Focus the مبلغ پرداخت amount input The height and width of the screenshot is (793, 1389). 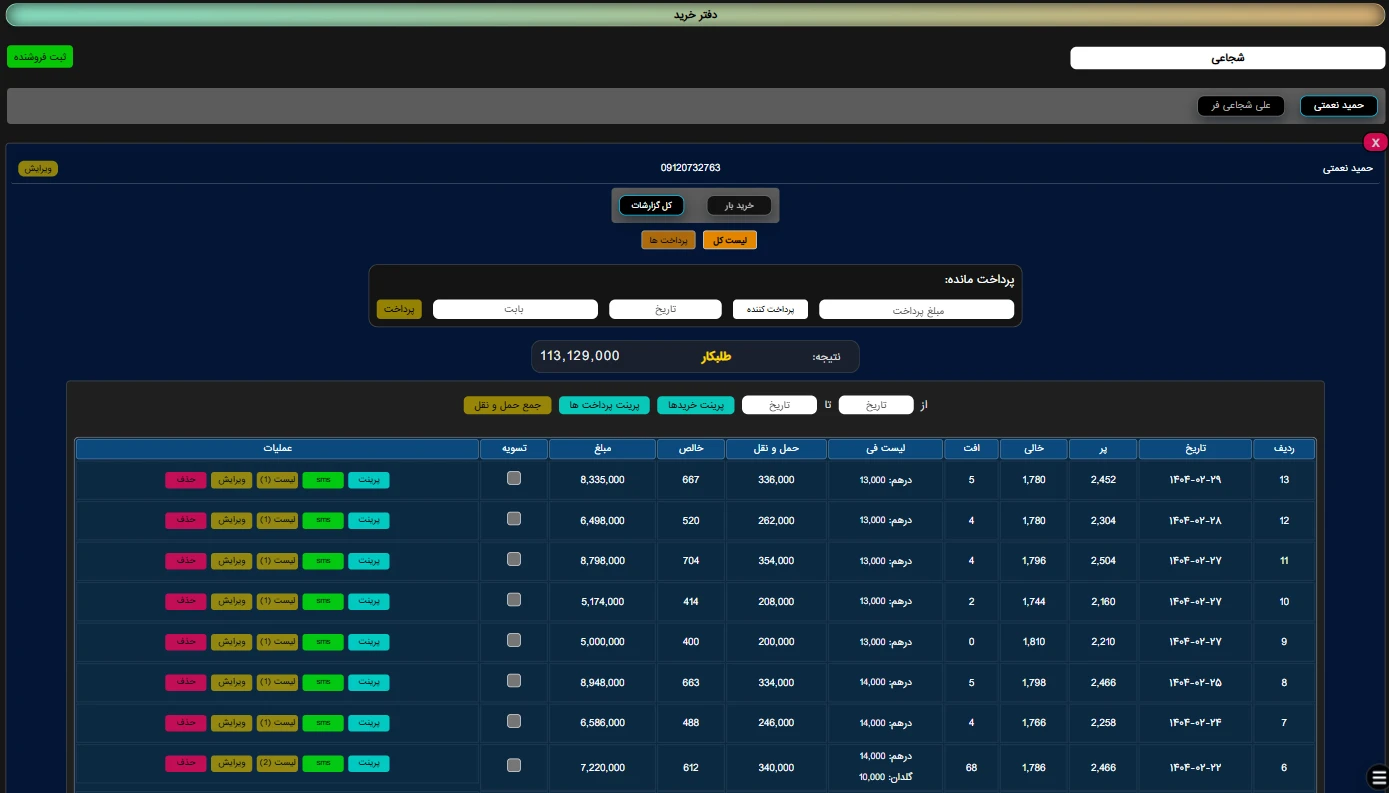click(916, 310)
